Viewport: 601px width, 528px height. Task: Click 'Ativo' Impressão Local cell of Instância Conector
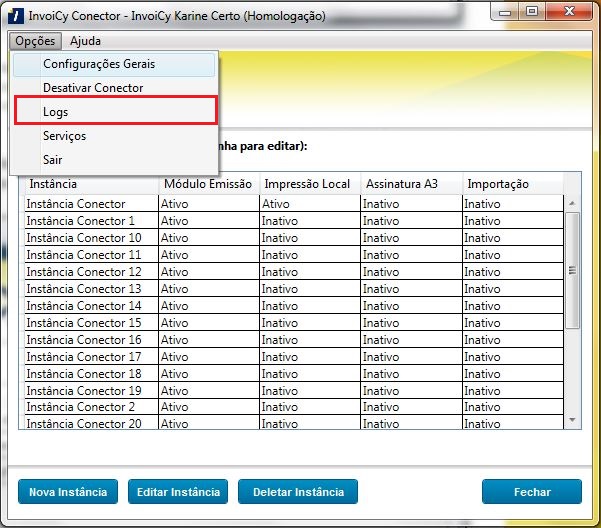click(310, 203)
